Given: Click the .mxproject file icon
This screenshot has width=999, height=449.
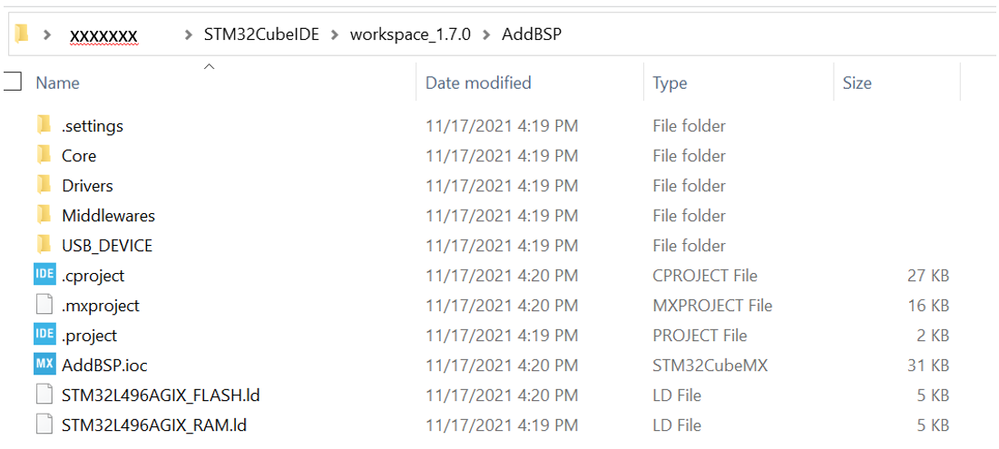Looking at the screenshot, I should [44, 305].
